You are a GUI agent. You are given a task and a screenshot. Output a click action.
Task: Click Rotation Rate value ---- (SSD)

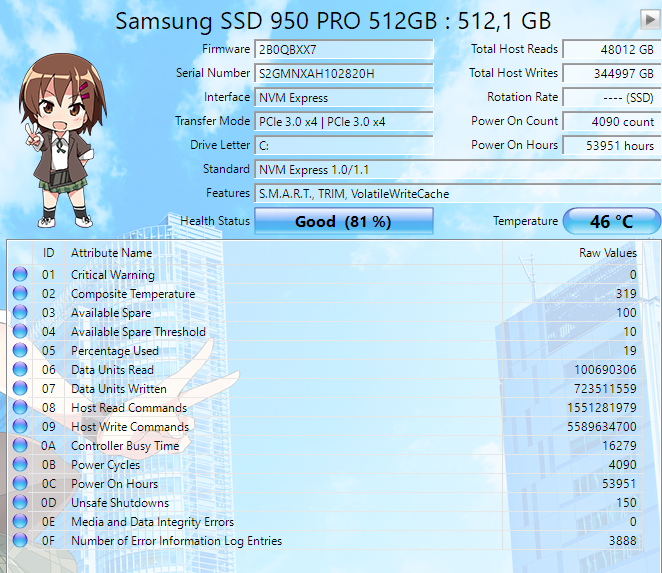point(612,98)
